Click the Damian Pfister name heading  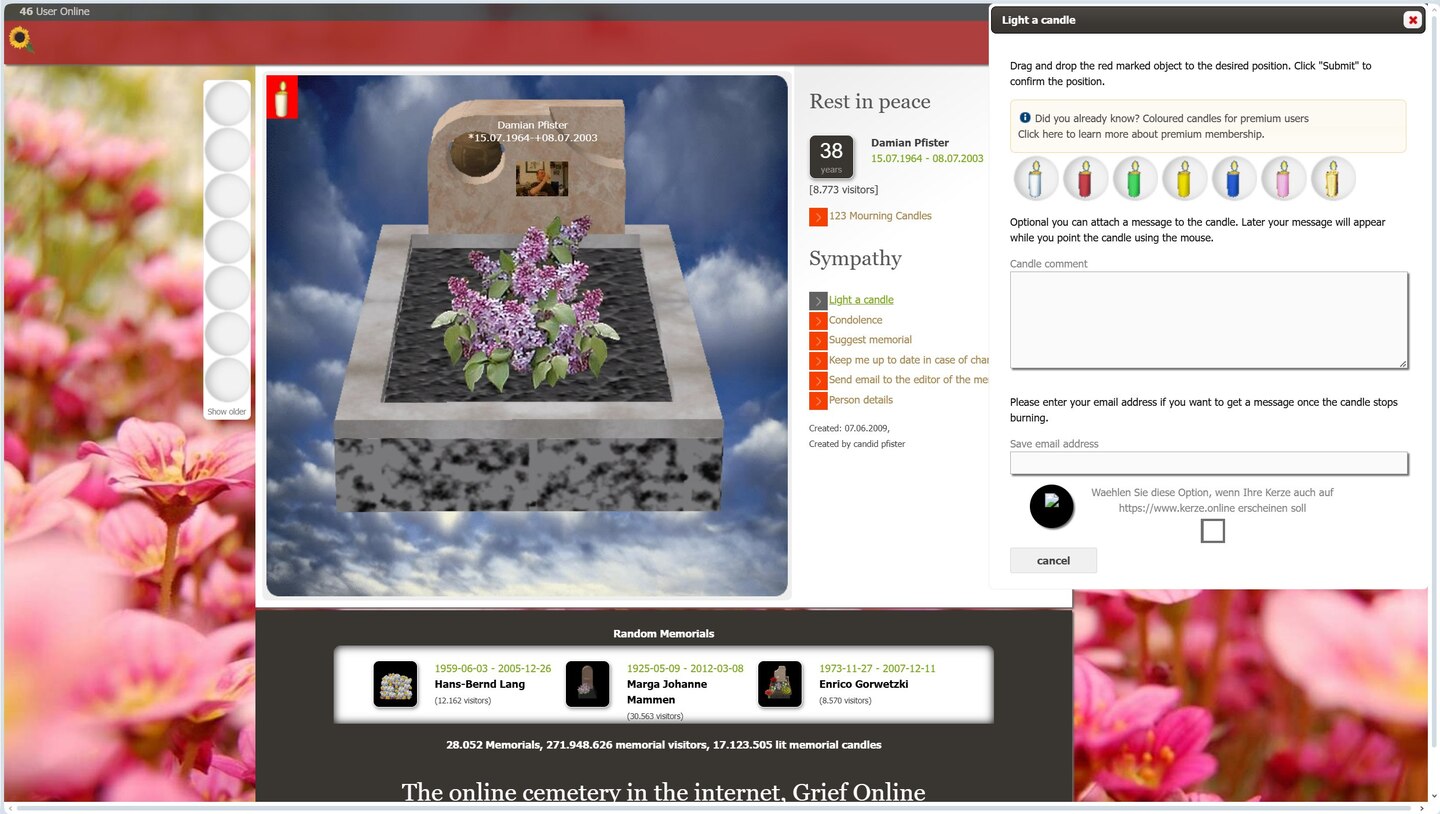click(x=910, y=143)
